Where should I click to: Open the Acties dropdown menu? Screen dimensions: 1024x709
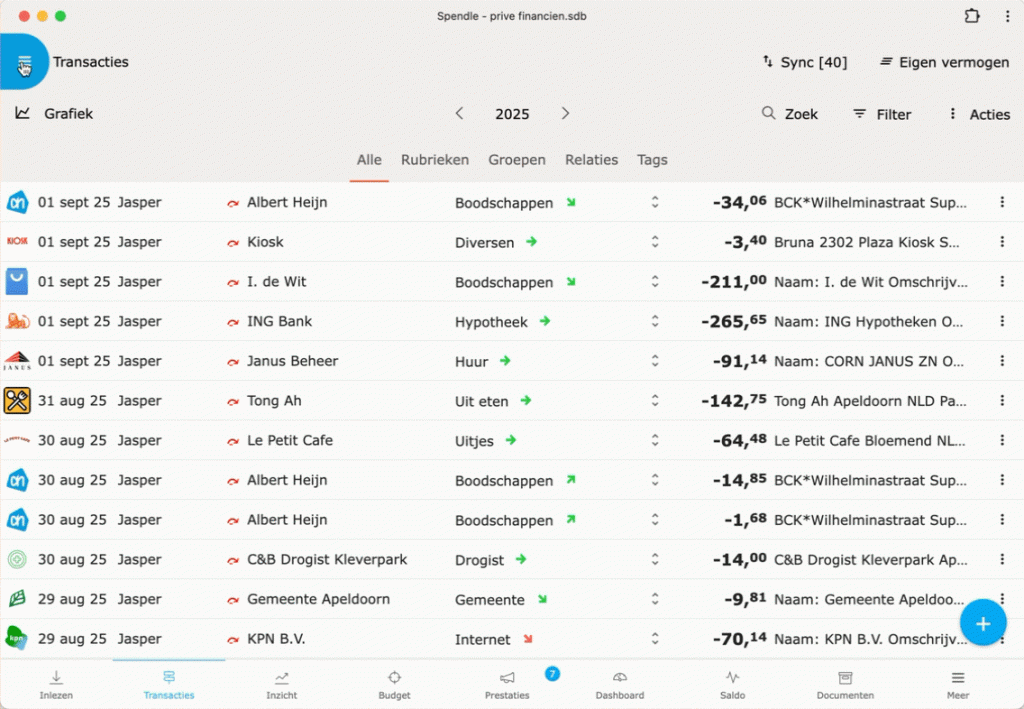pos(979,114)
